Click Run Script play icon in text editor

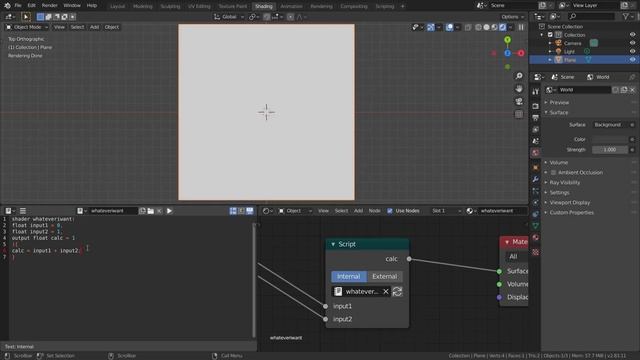(169, 211)
